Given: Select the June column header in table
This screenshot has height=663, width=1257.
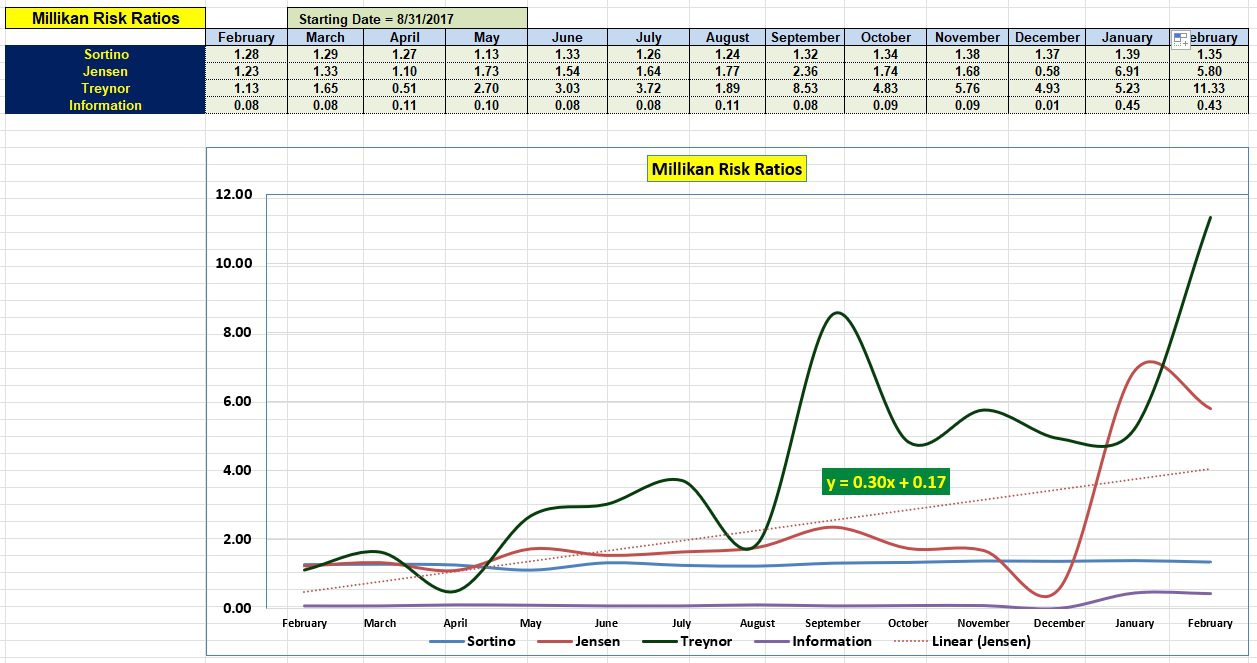Looking at the screenshot, I should pyautogui.click(x=567, y=37).
